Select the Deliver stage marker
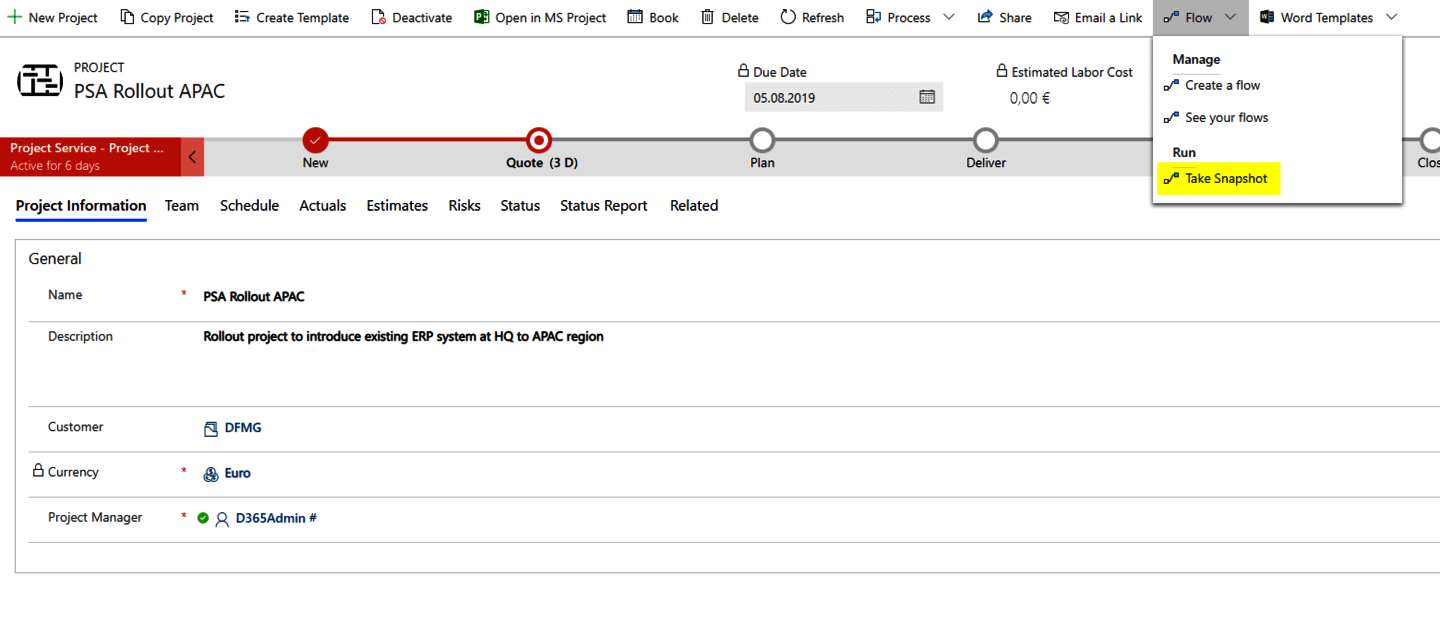 pyautogui.click(x=986, y=140)
